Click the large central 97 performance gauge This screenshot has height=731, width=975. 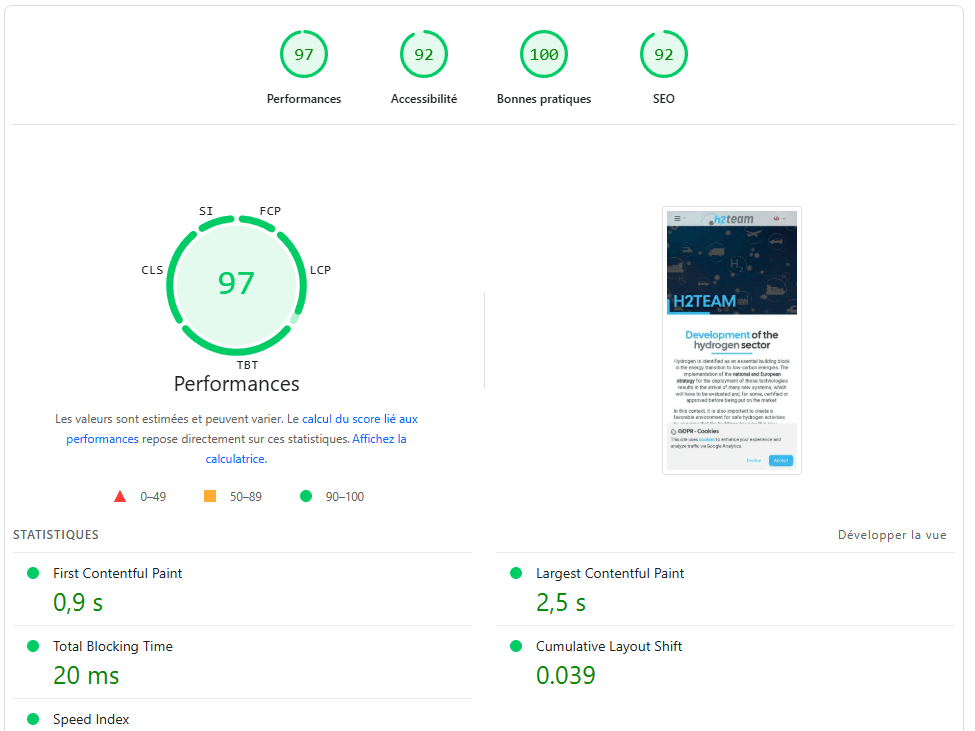(x=236, y=284)
